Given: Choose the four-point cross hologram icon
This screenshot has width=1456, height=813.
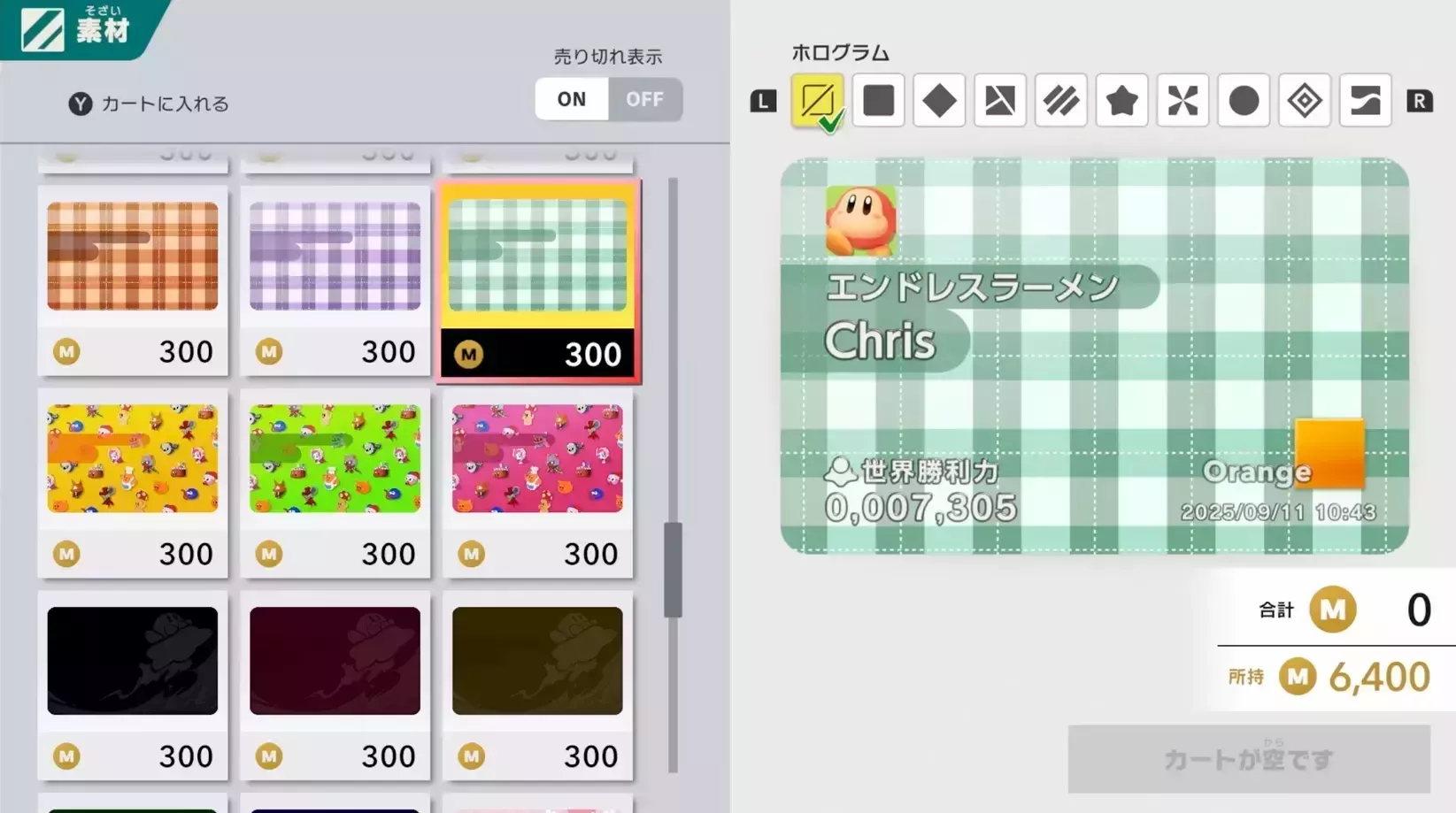Looking at the screenshot, I should point(1183,101).
